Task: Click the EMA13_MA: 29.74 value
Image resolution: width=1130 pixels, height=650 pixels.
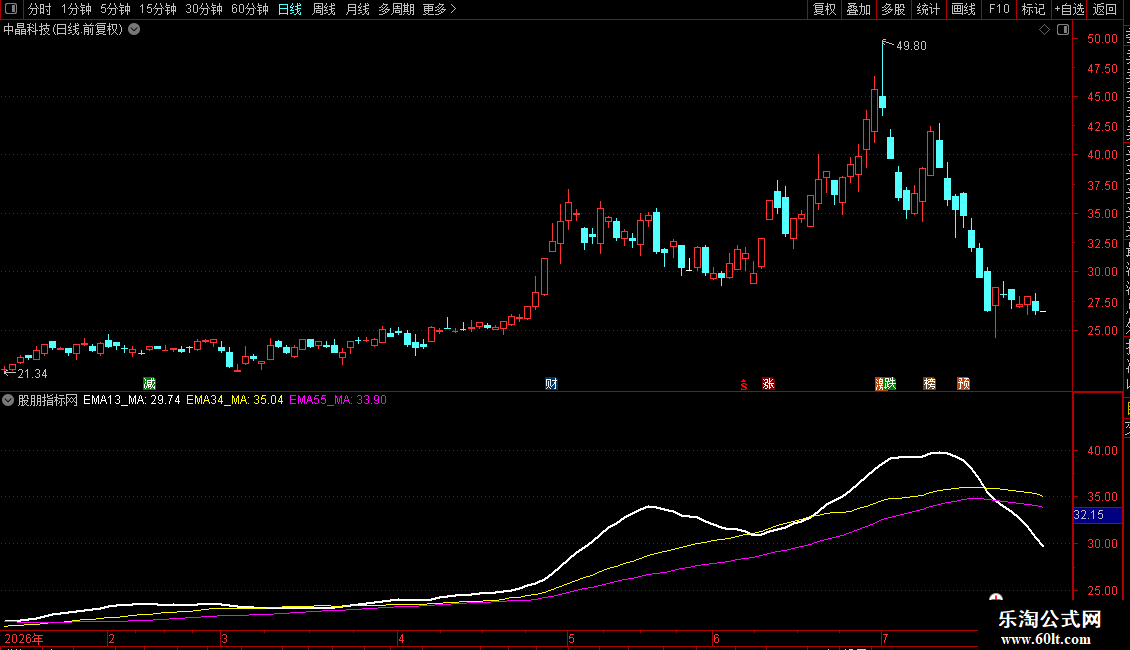Action: (132, 400)
